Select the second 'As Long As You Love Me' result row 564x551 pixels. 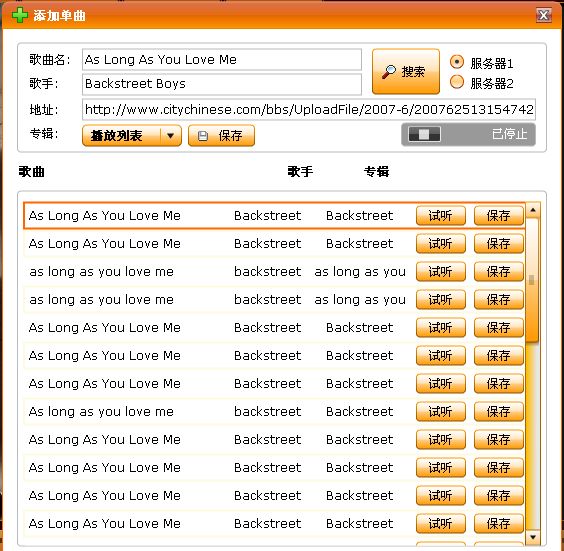click(274, 244)
